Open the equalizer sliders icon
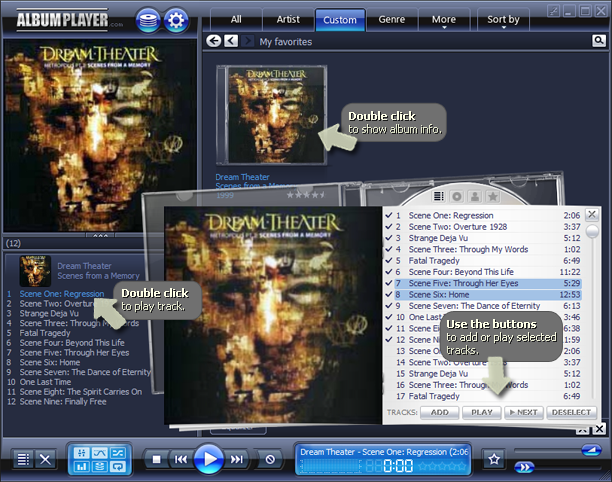The height and width of the screenshot is (482, 612). (x=82, y=453)
